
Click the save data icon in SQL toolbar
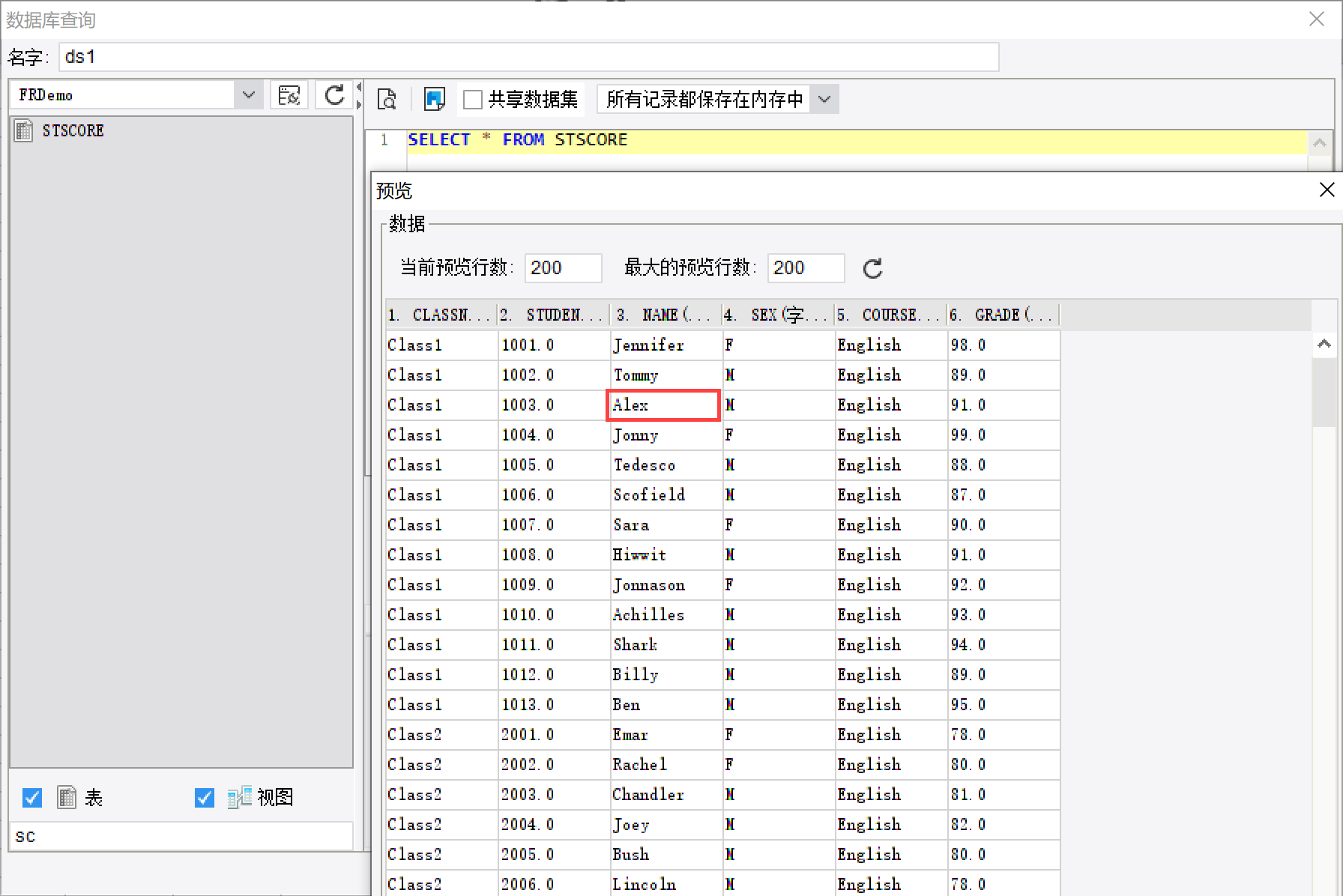434,99
